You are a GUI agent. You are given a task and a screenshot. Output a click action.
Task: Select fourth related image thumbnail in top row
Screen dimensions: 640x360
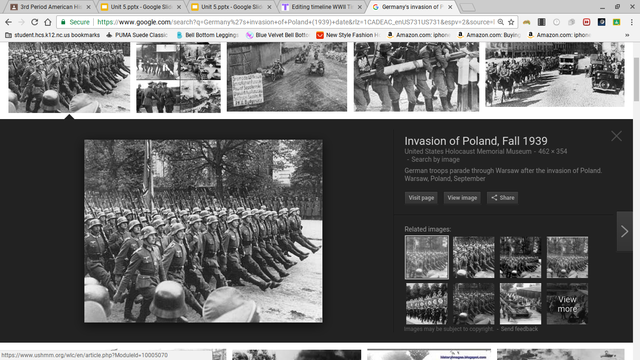pyautogui.click(x=567, y=257)
